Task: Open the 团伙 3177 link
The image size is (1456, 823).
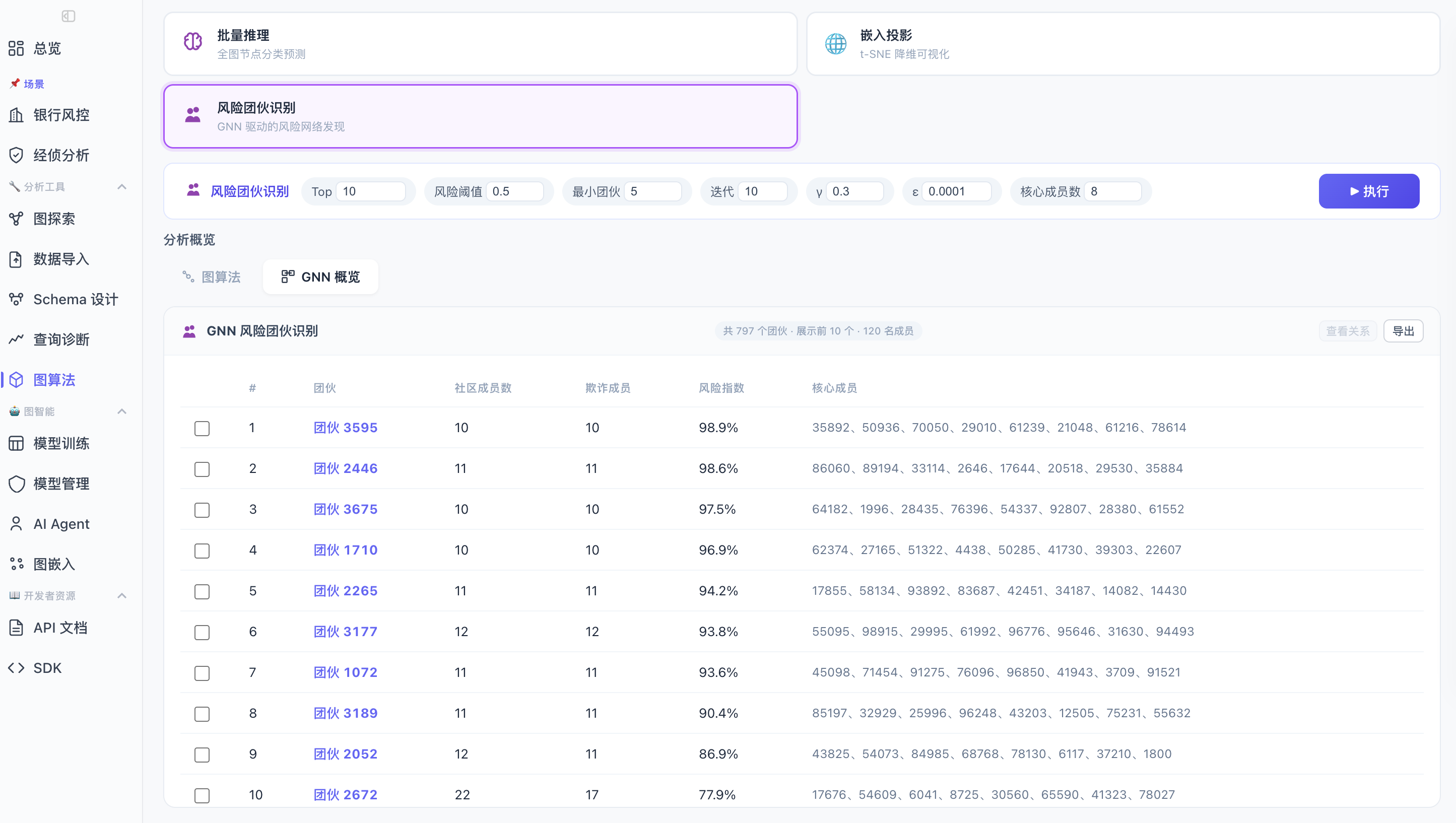Action: (x=345, y=632)
